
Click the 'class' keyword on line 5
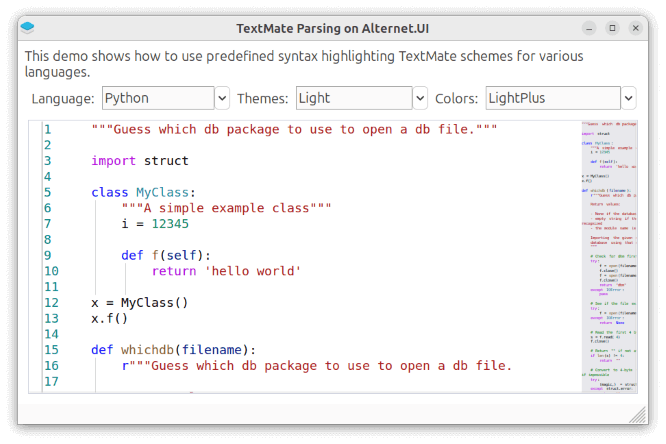[x=110, y=192]
